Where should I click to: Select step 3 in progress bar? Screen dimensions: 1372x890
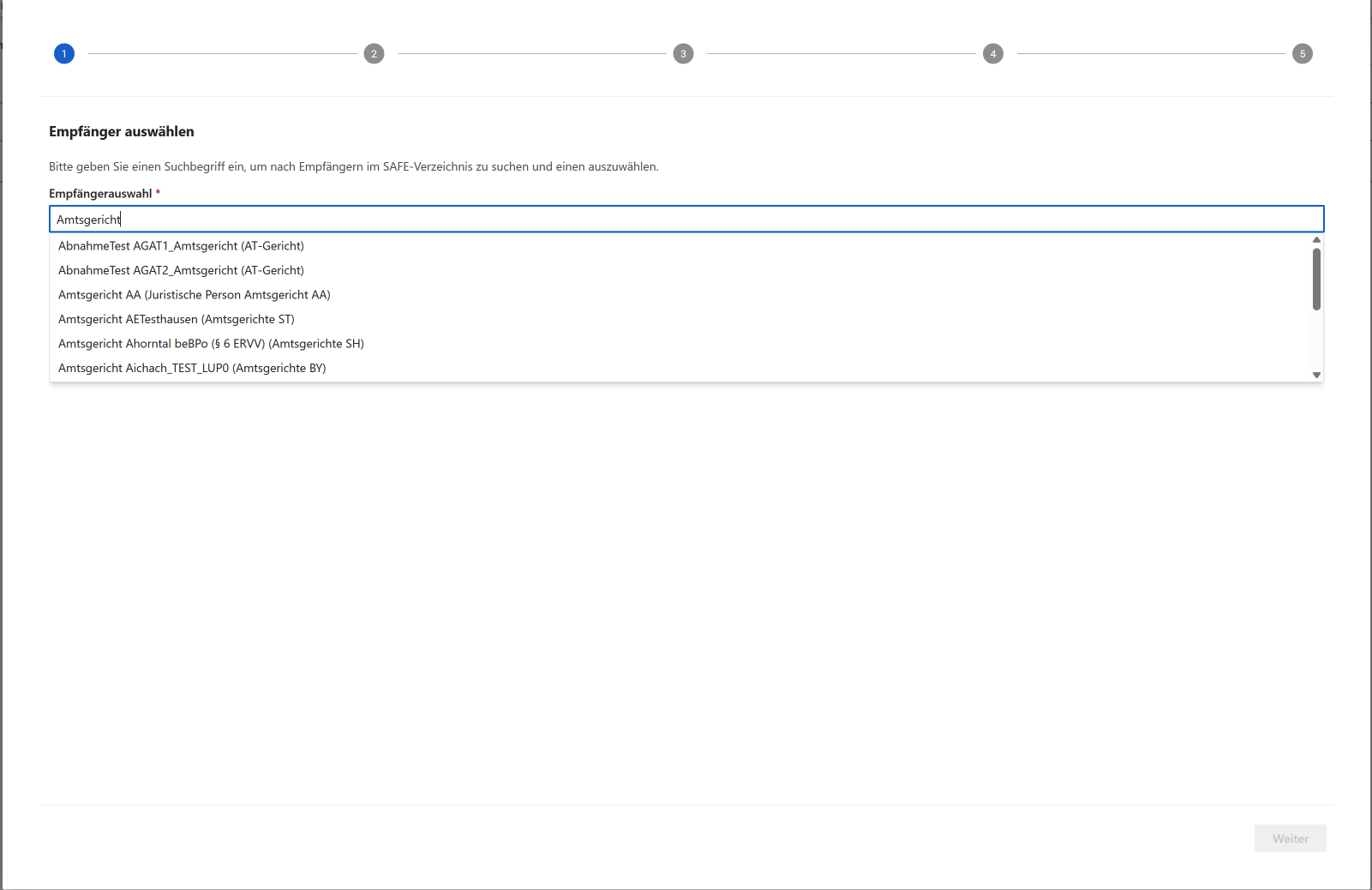[x=683, y=54]
